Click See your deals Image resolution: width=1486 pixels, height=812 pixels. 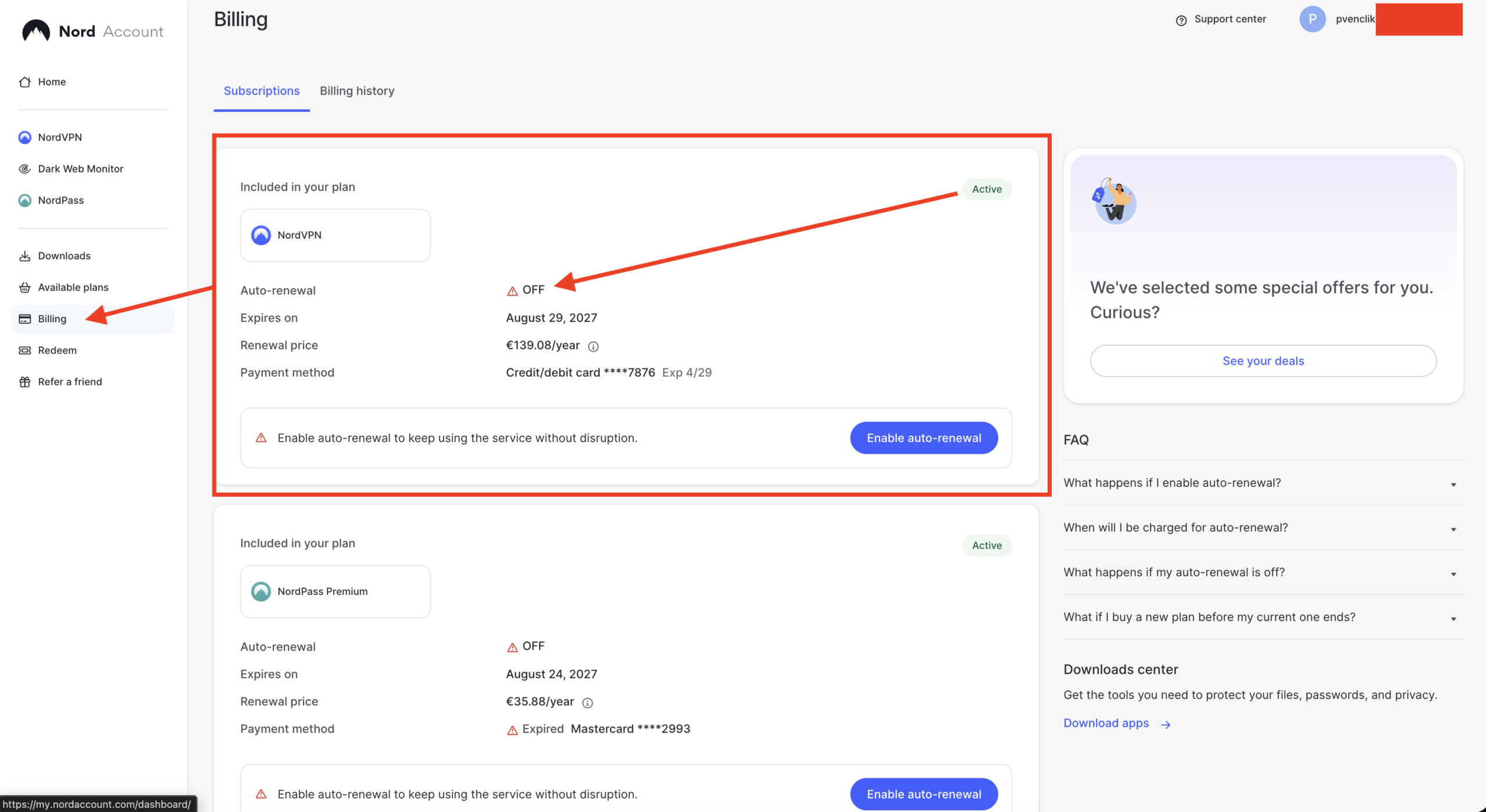(x=1263, y=360)
